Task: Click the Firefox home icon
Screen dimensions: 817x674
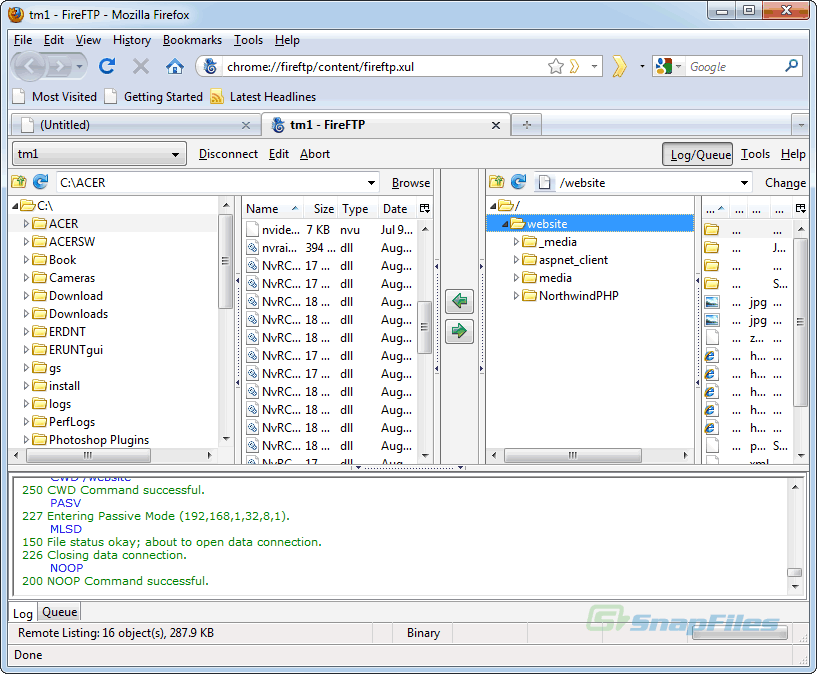Action: click(x=174, y=66)
